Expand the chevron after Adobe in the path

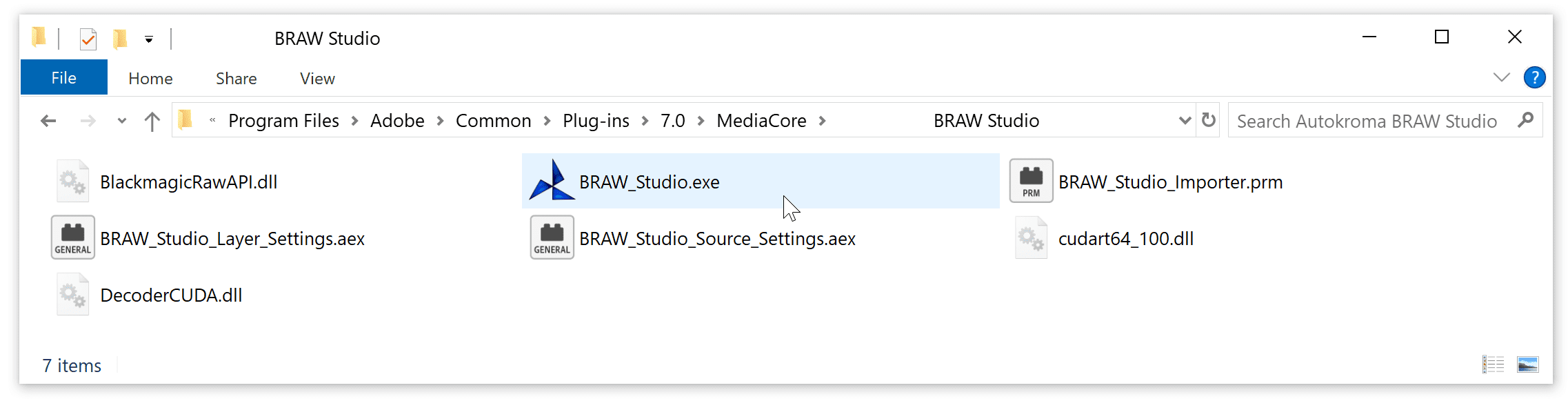click(x=440, y=121)
